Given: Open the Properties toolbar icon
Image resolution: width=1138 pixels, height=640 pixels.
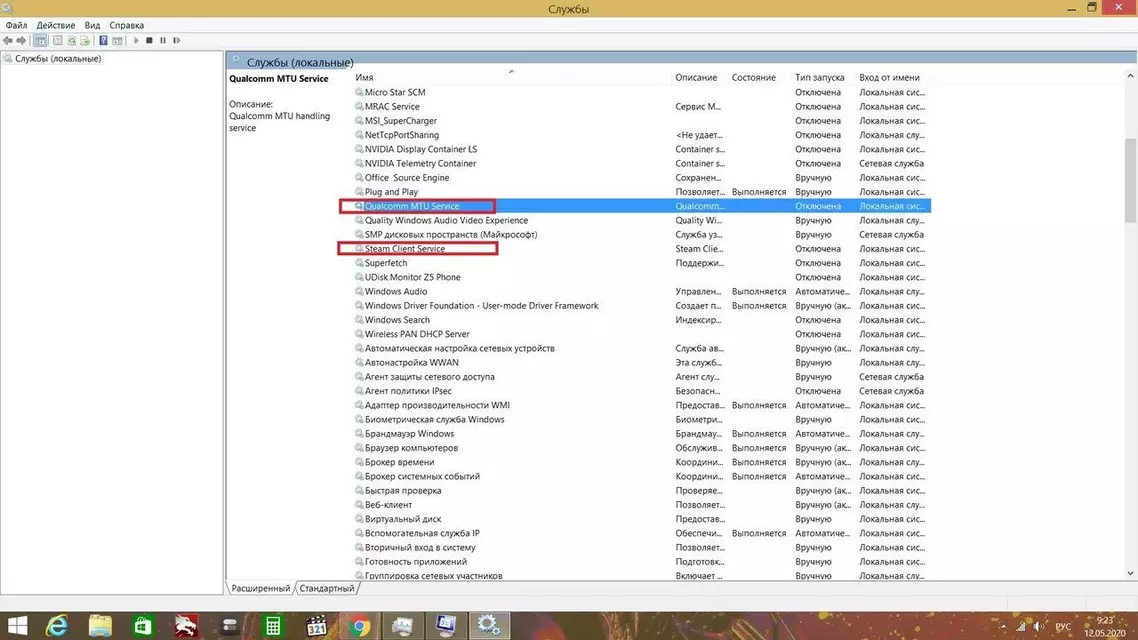Looking at the screenshot, I should point(58,41).
